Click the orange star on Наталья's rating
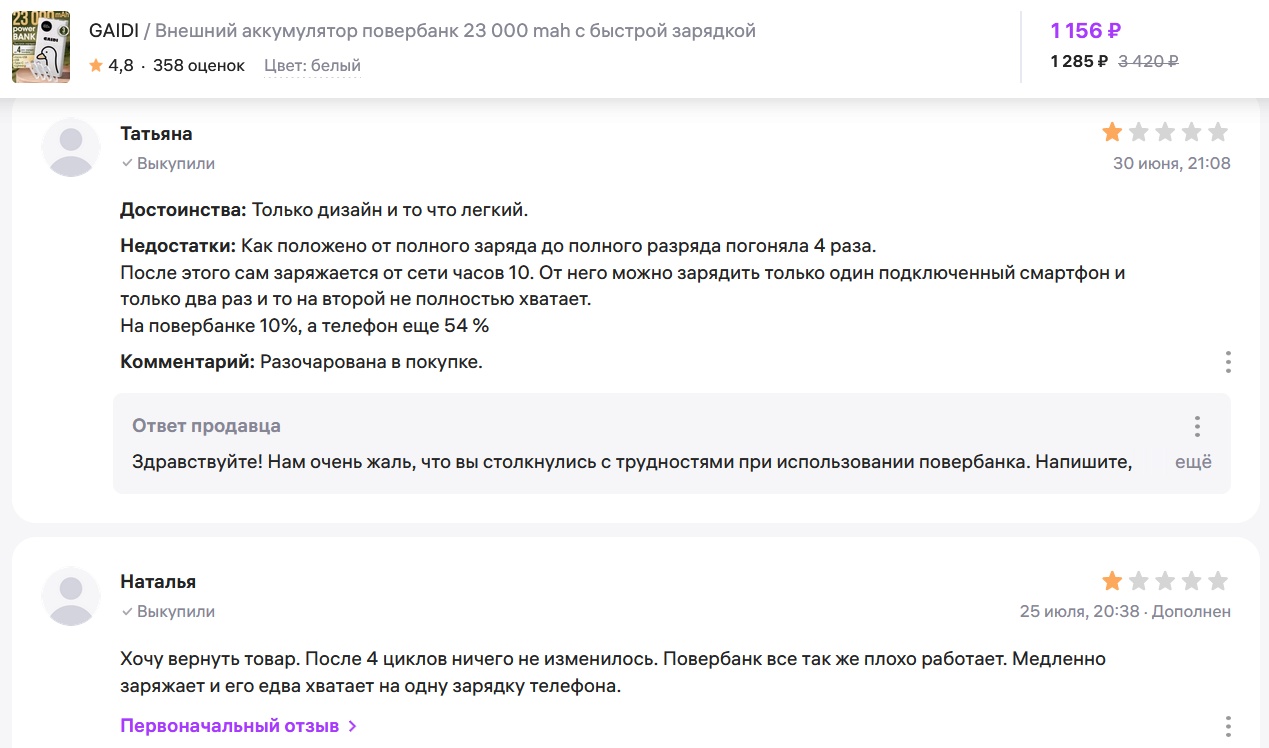This screenshot has height=748, width=1269. point(1112,581)
